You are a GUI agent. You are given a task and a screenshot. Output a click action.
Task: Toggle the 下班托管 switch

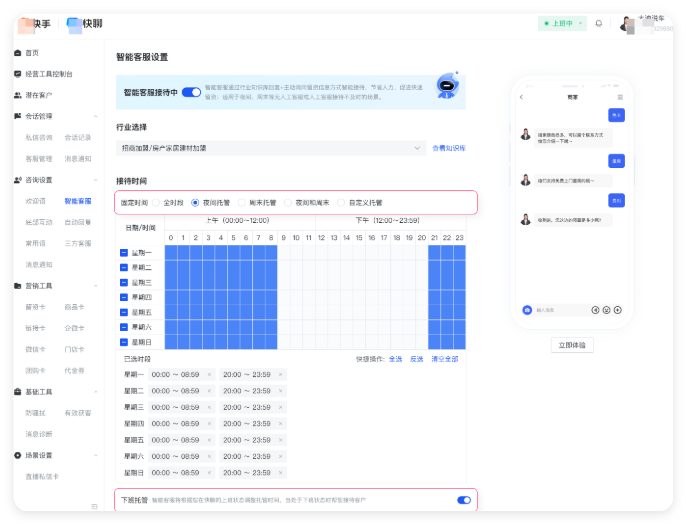463,499
